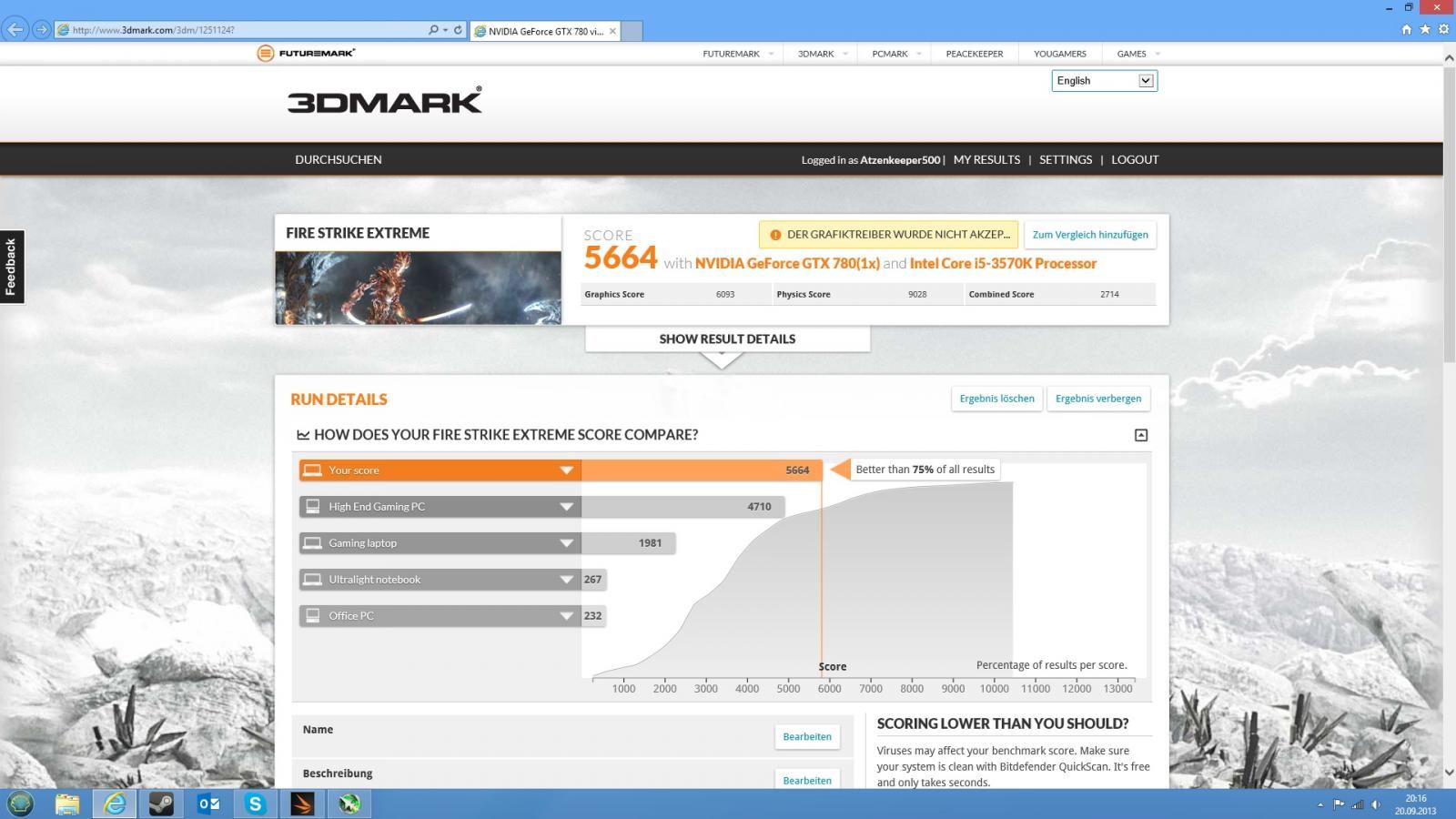
Task: Open Skype from the taskbar
Action: (x=255, y=804)
